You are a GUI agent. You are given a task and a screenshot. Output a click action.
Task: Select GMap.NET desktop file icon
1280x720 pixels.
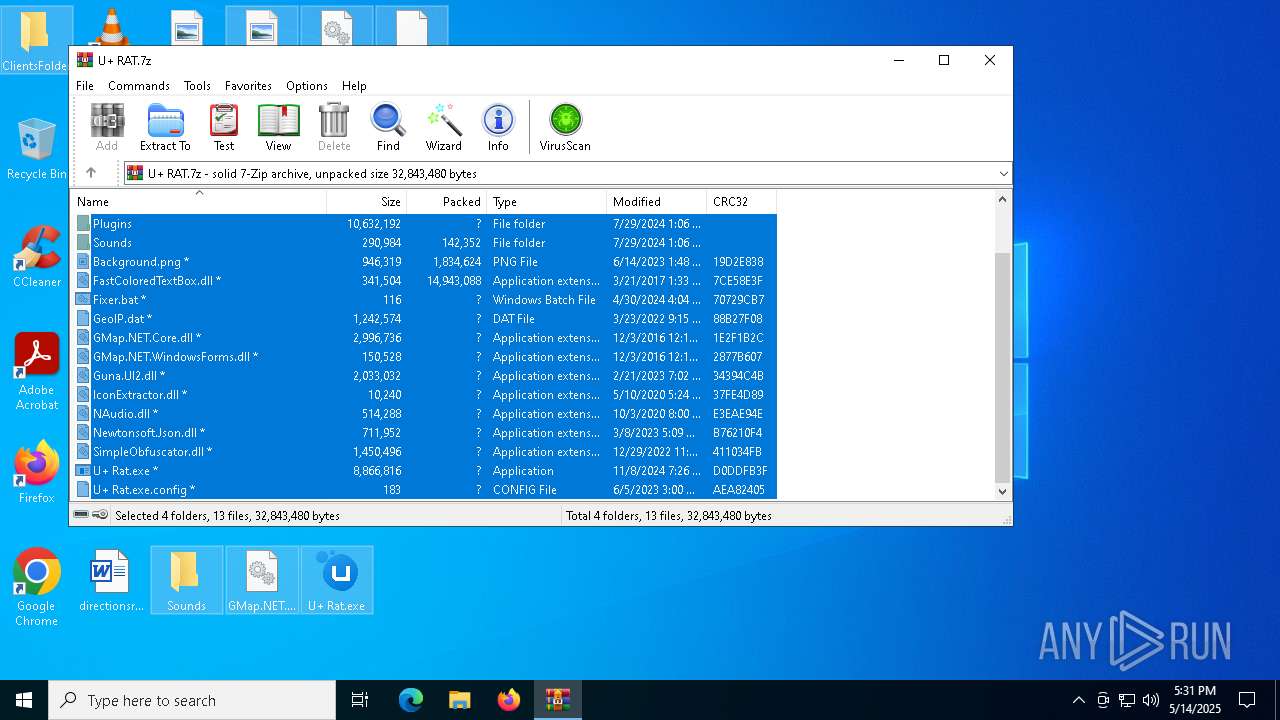click(262, 580)
